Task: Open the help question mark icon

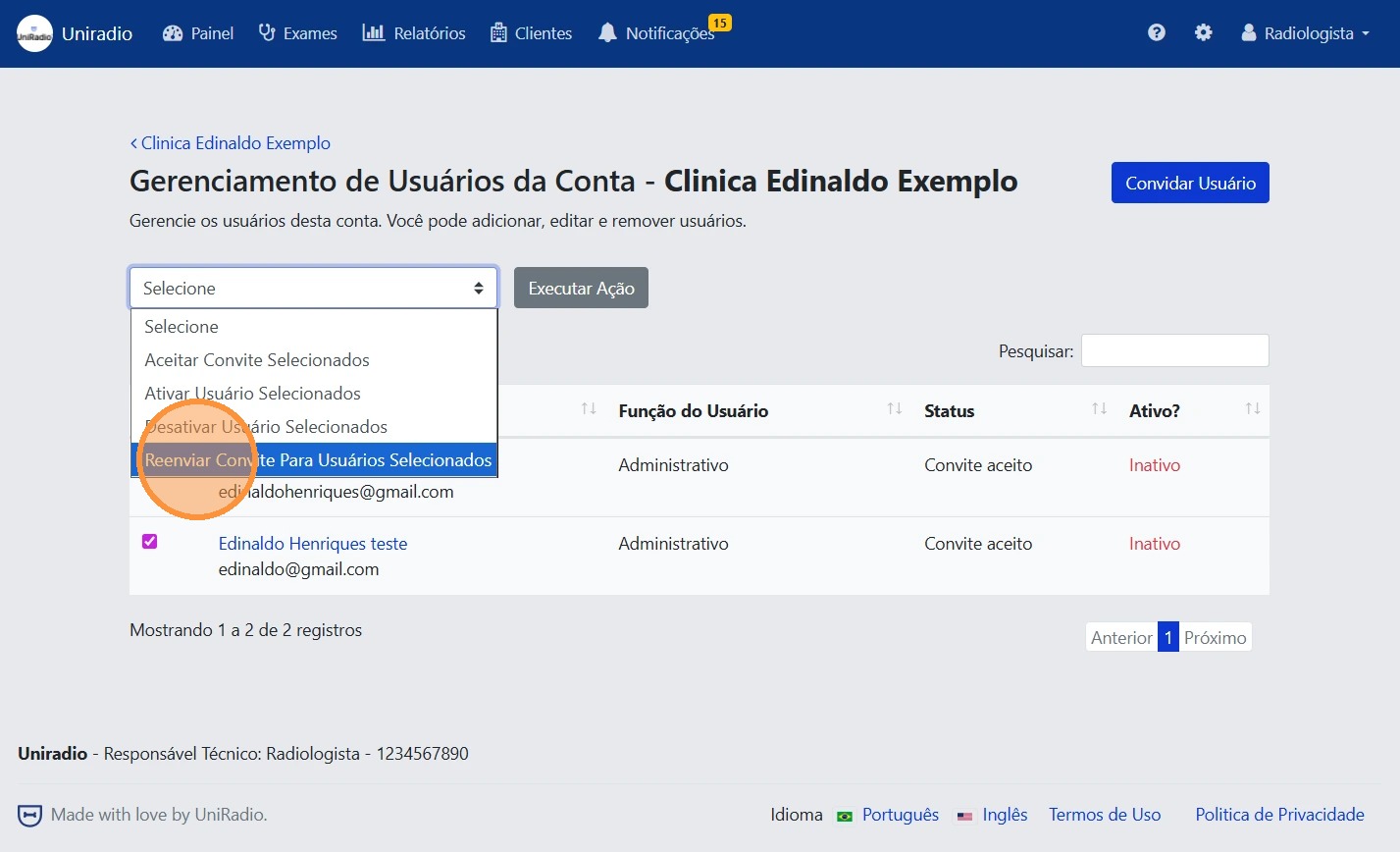Action: coord(1157,33)
